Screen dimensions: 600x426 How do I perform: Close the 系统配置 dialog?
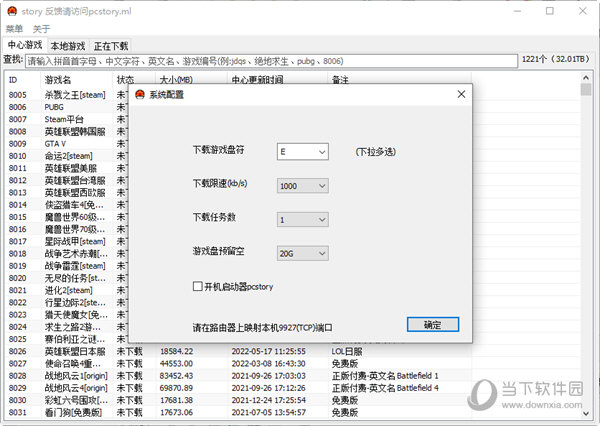pyautogui.click(x=459, y=94)
